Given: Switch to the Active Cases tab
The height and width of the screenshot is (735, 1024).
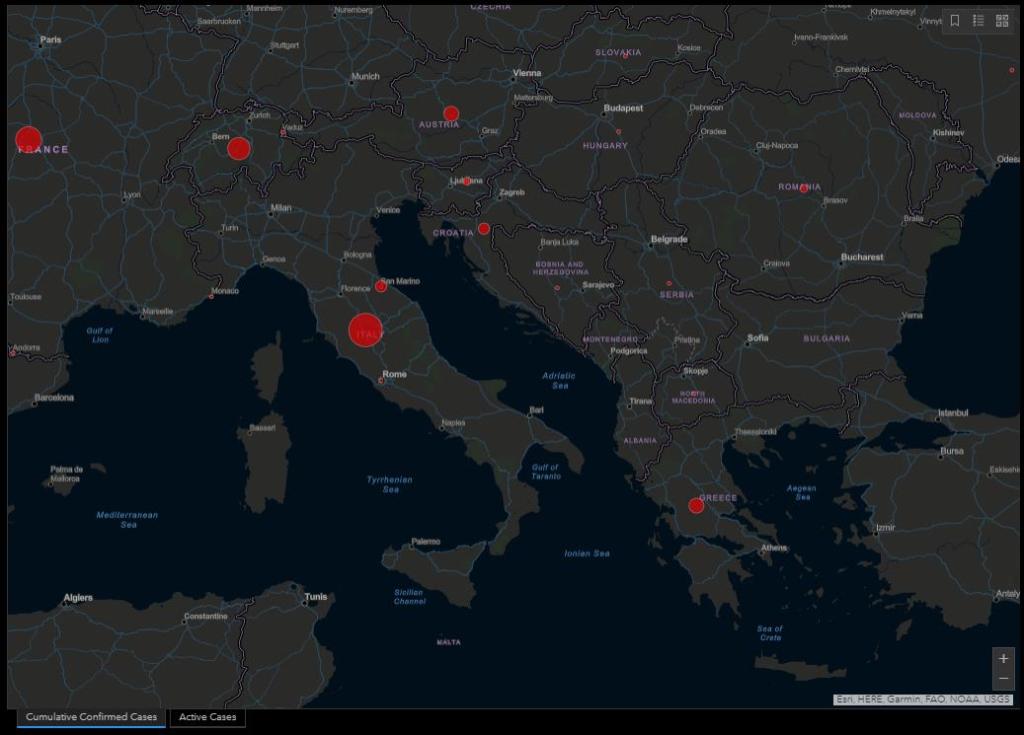Looking at the screenshot, I should [x=208, y=717].
